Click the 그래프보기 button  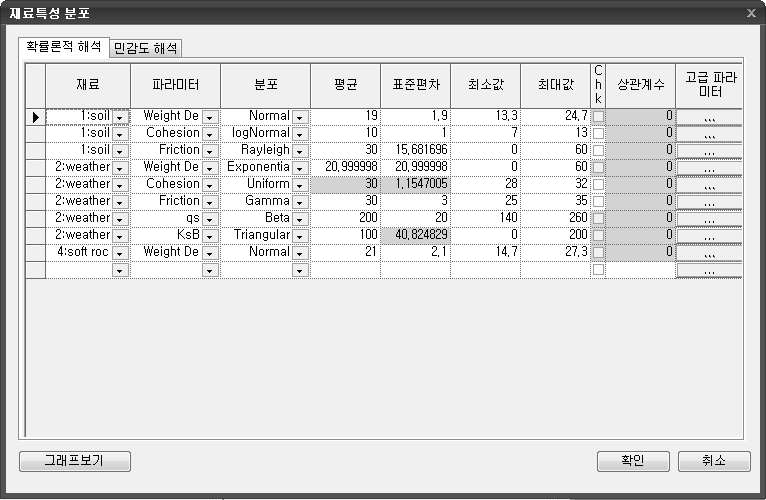75,461
